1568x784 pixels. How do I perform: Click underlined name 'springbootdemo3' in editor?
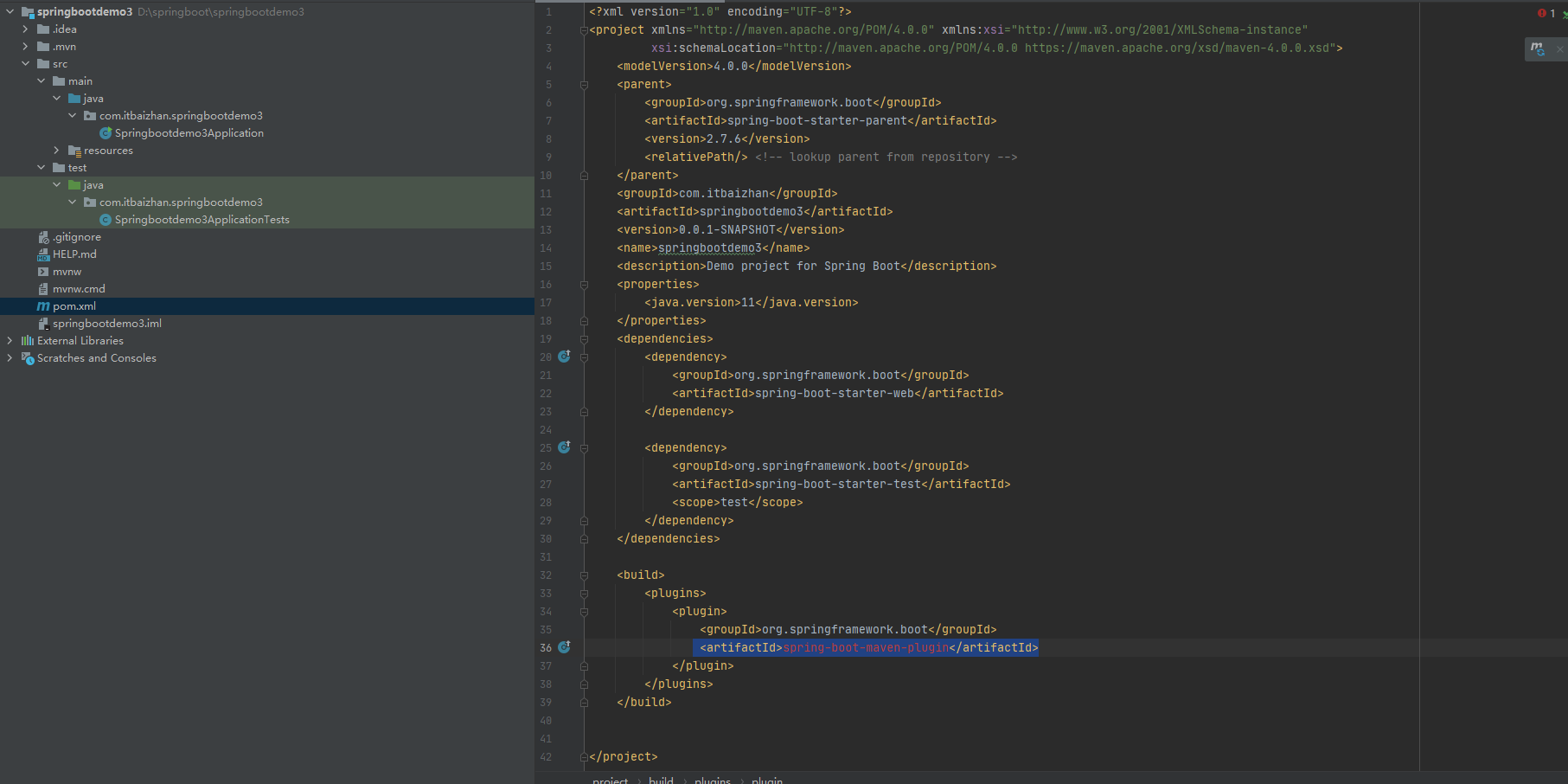tap(710, 247)
